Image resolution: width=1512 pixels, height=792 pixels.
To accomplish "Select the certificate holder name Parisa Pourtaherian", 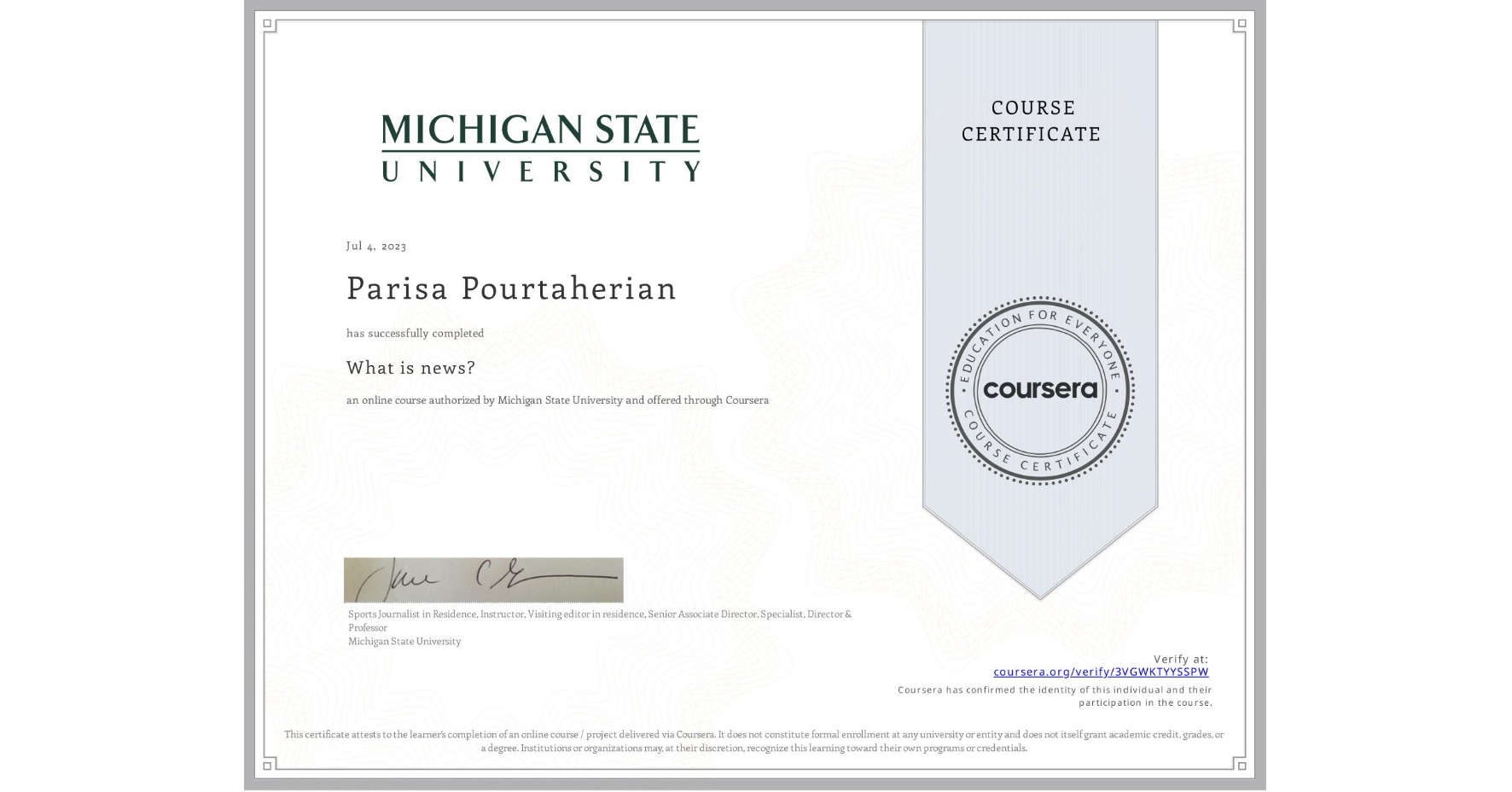I will [510, 288].
